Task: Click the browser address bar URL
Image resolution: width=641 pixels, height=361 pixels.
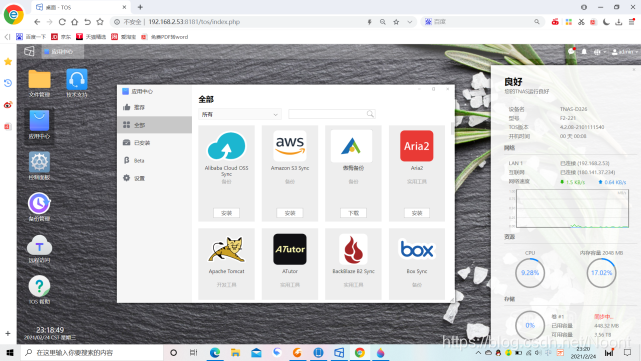Action: click(x=194, y=22)
